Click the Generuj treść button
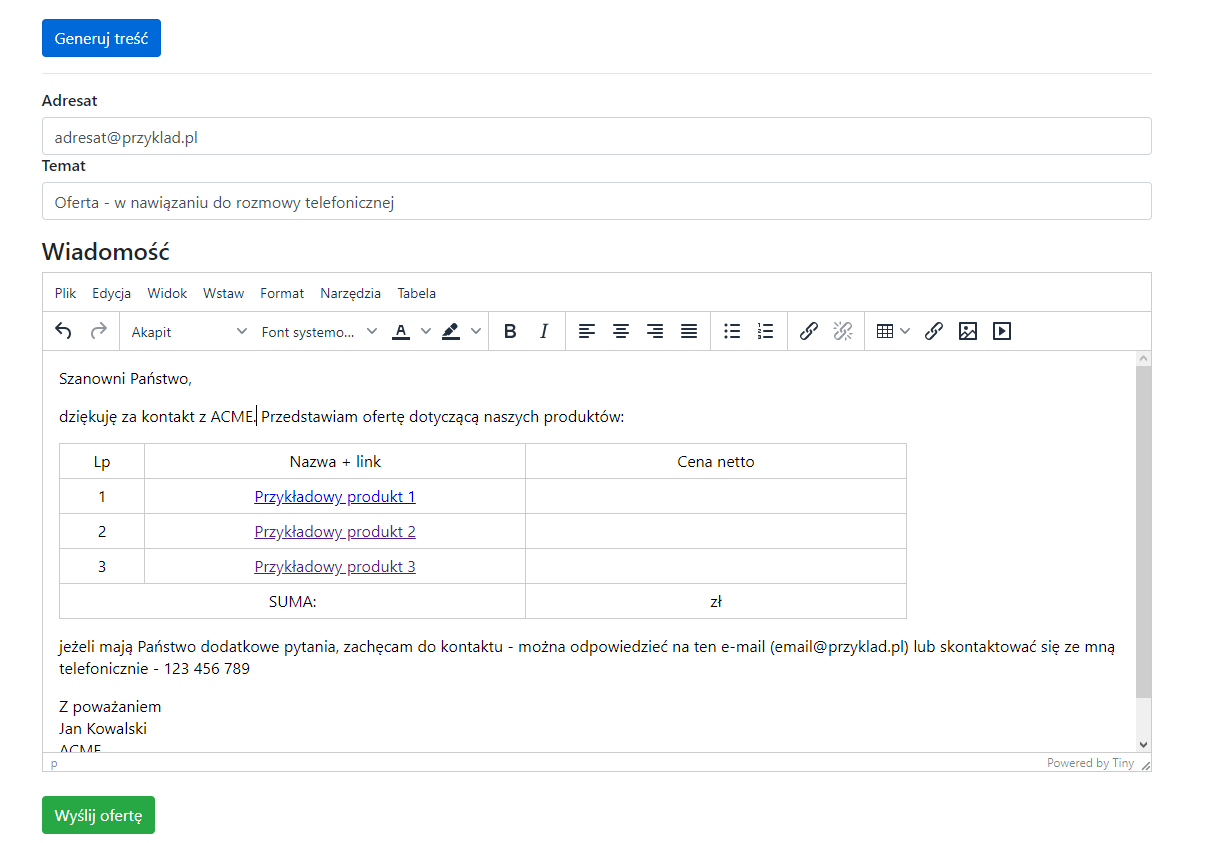This screenshot has height=843, width=1212. pos(101,38)
